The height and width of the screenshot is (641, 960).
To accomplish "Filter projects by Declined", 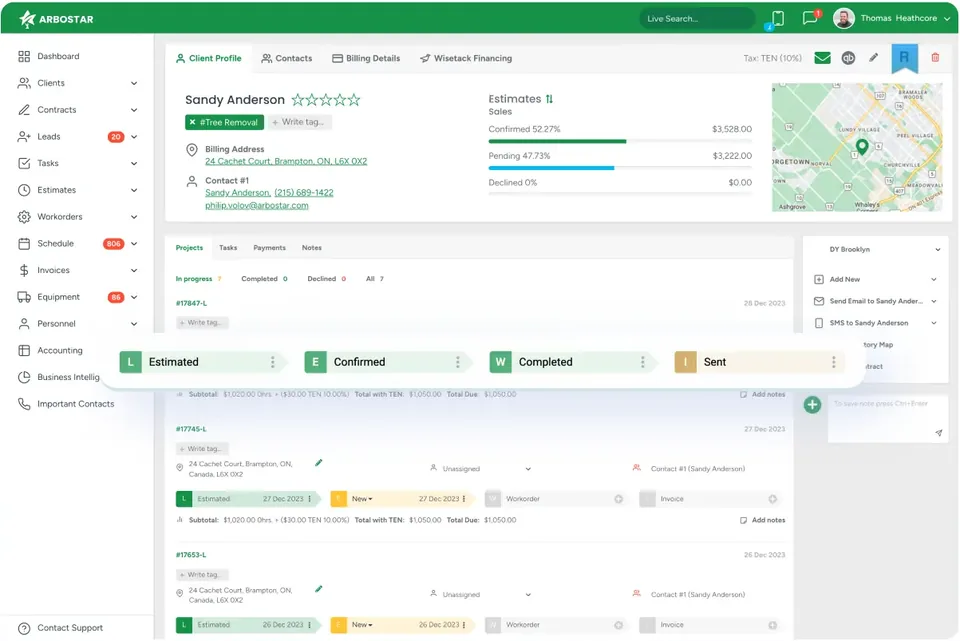I will pyautogui.click(x=326, y=279).
